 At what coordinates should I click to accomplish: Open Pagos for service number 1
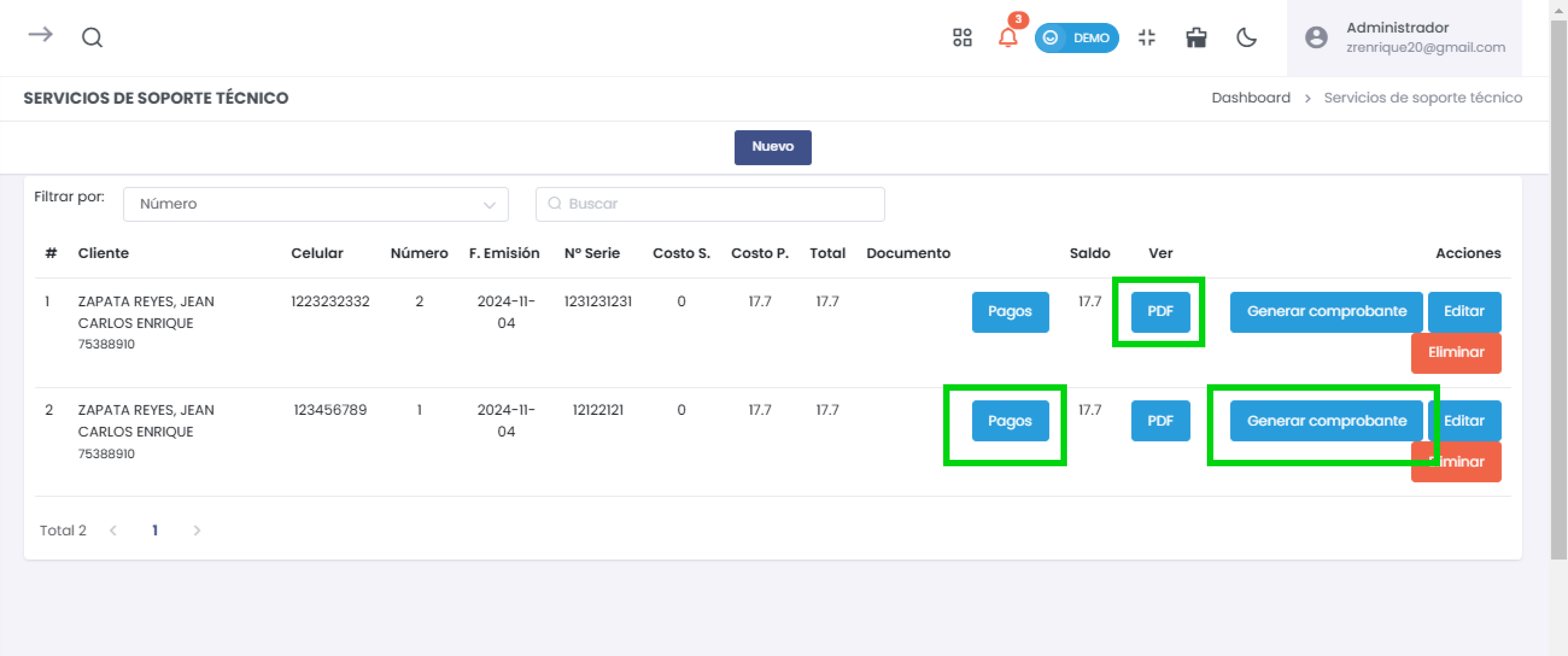(1010, 420)
